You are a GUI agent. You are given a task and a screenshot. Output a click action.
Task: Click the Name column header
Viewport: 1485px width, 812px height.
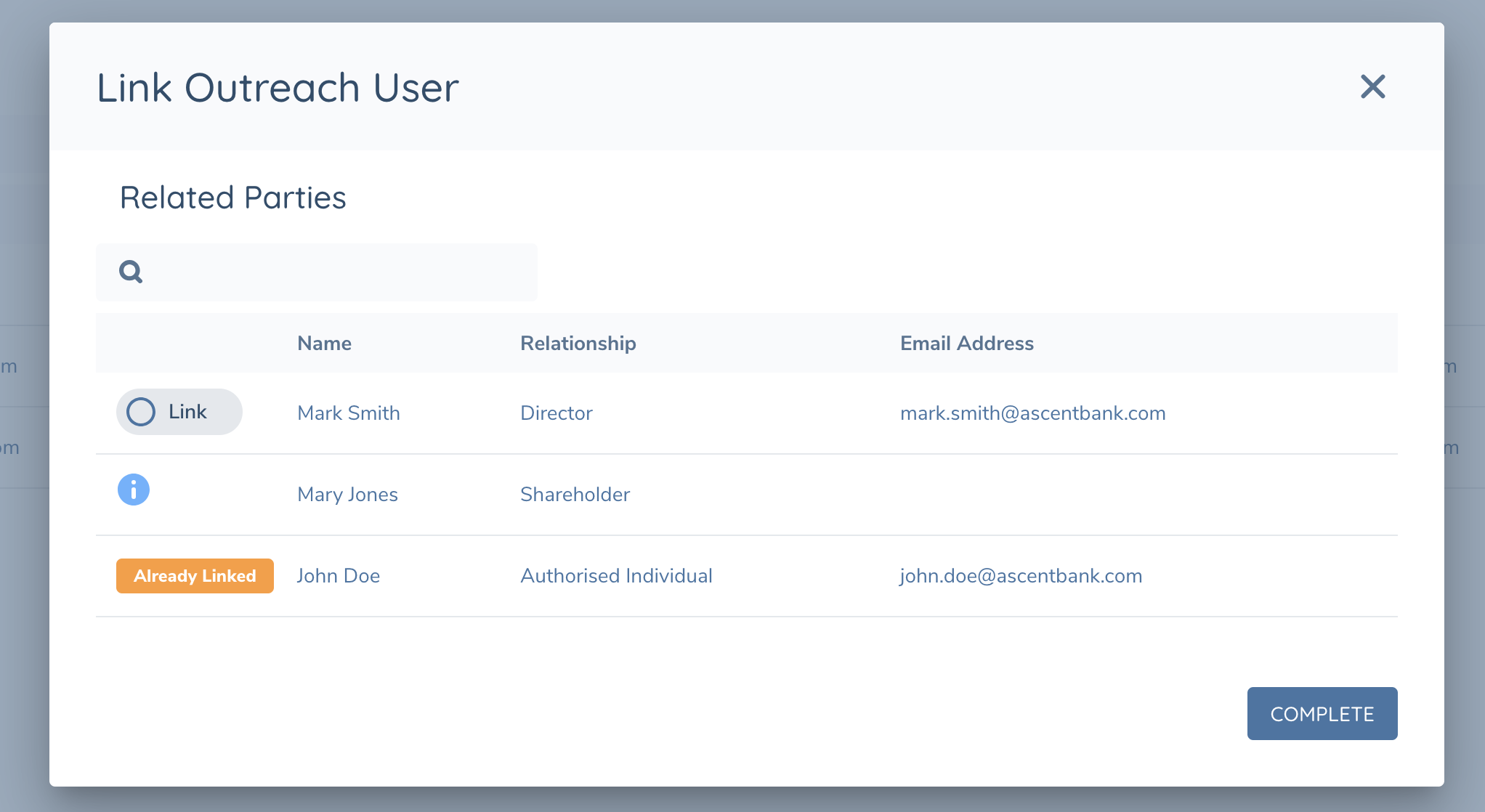[x=324, y=343]
